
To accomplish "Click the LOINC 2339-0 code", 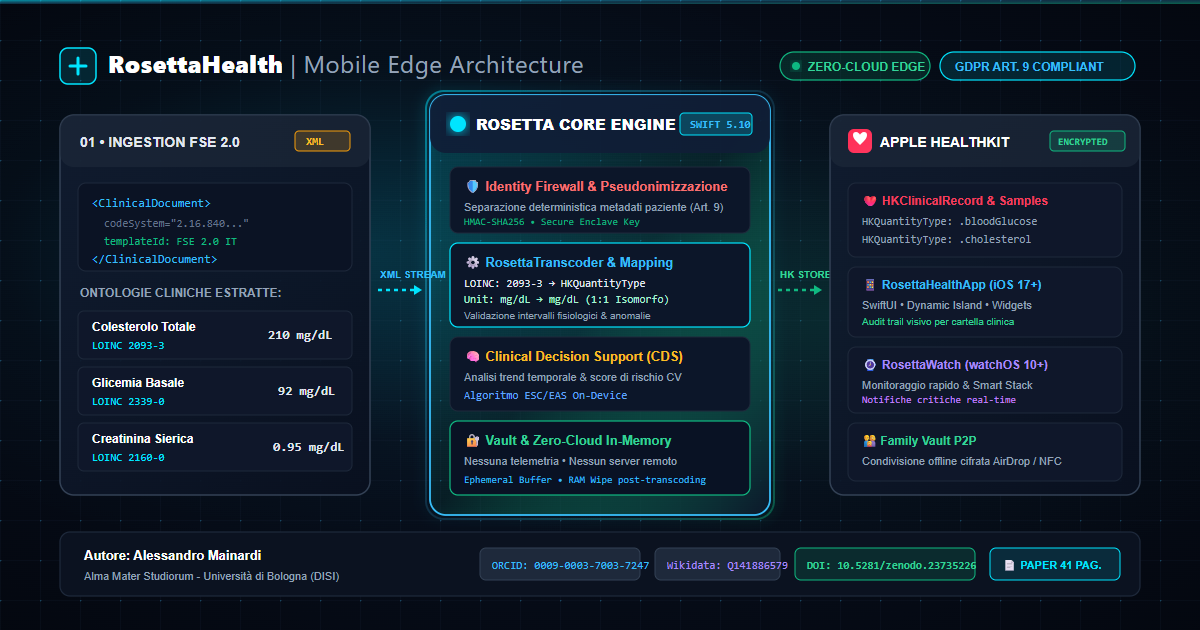I will (128, 402).
